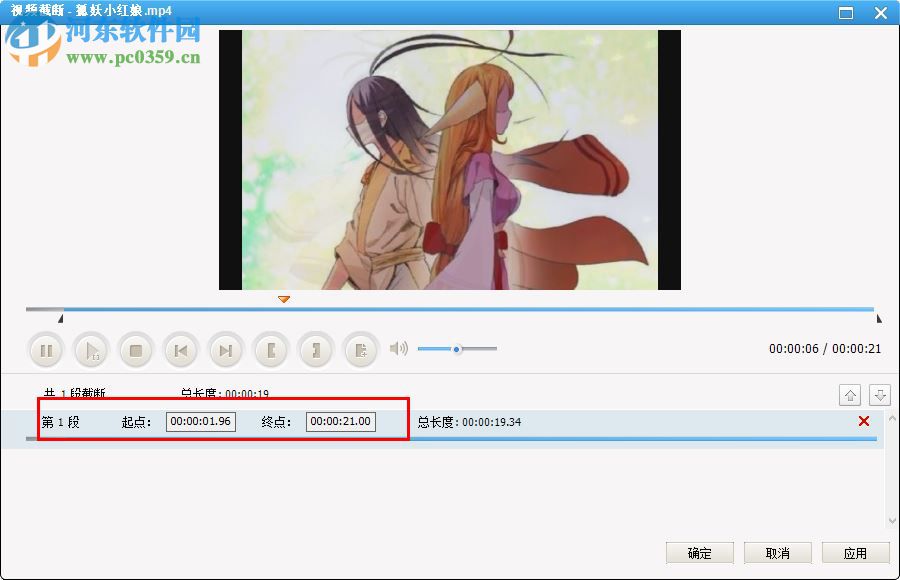
Task: Click inside the 起点 start time field
Action: [x=200, y=421]
